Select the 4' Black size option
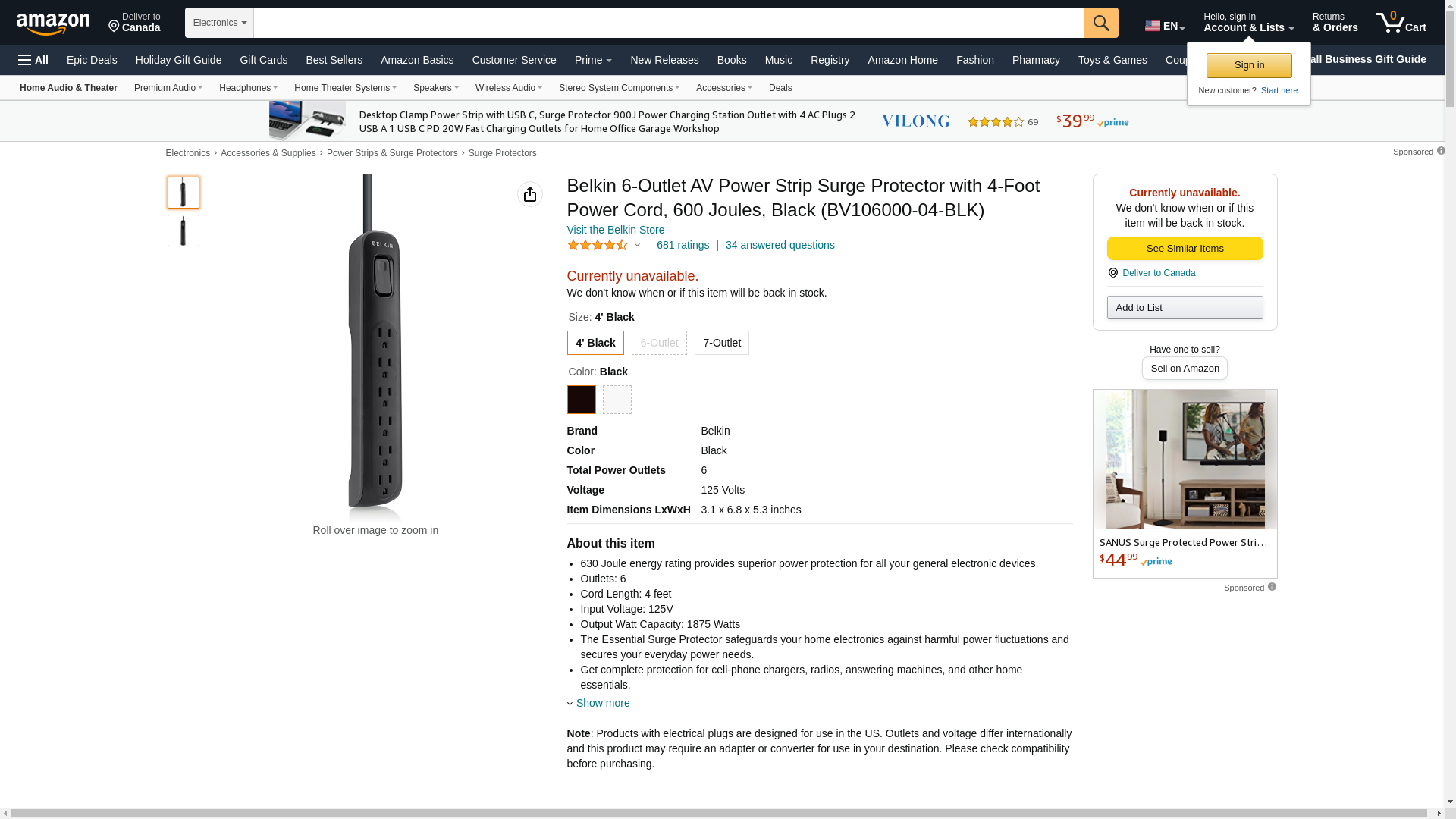Image resolution: width=1456 pixels, height=819 pixels. point(595,343)
